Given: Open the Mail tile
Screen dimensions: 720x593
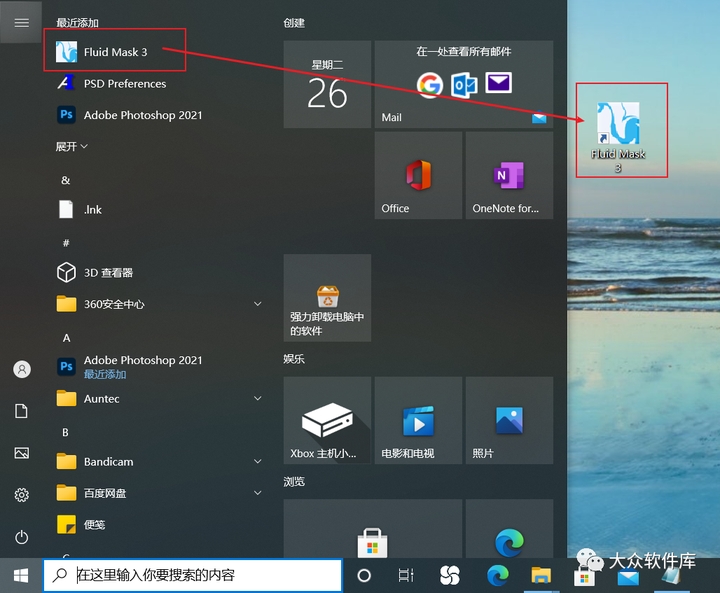Looking at the screenshot, I should pos(464,84).
